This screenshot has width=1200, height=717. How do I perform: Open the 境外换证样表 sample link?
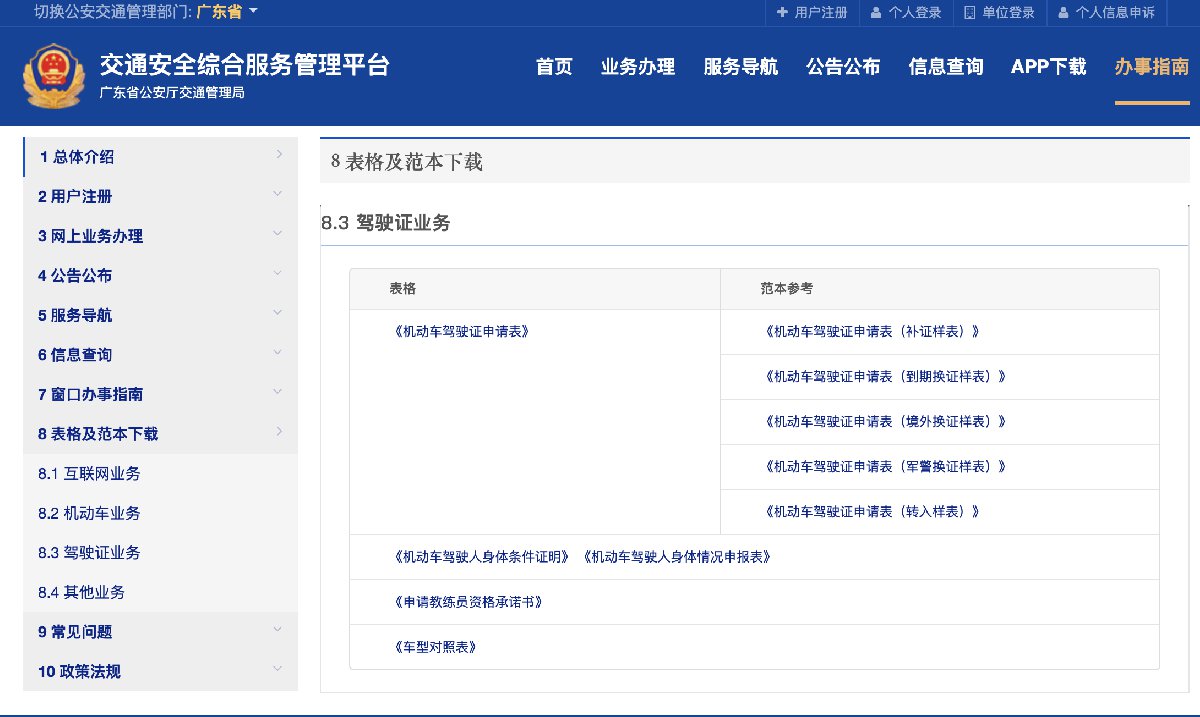tap(884, 422)
